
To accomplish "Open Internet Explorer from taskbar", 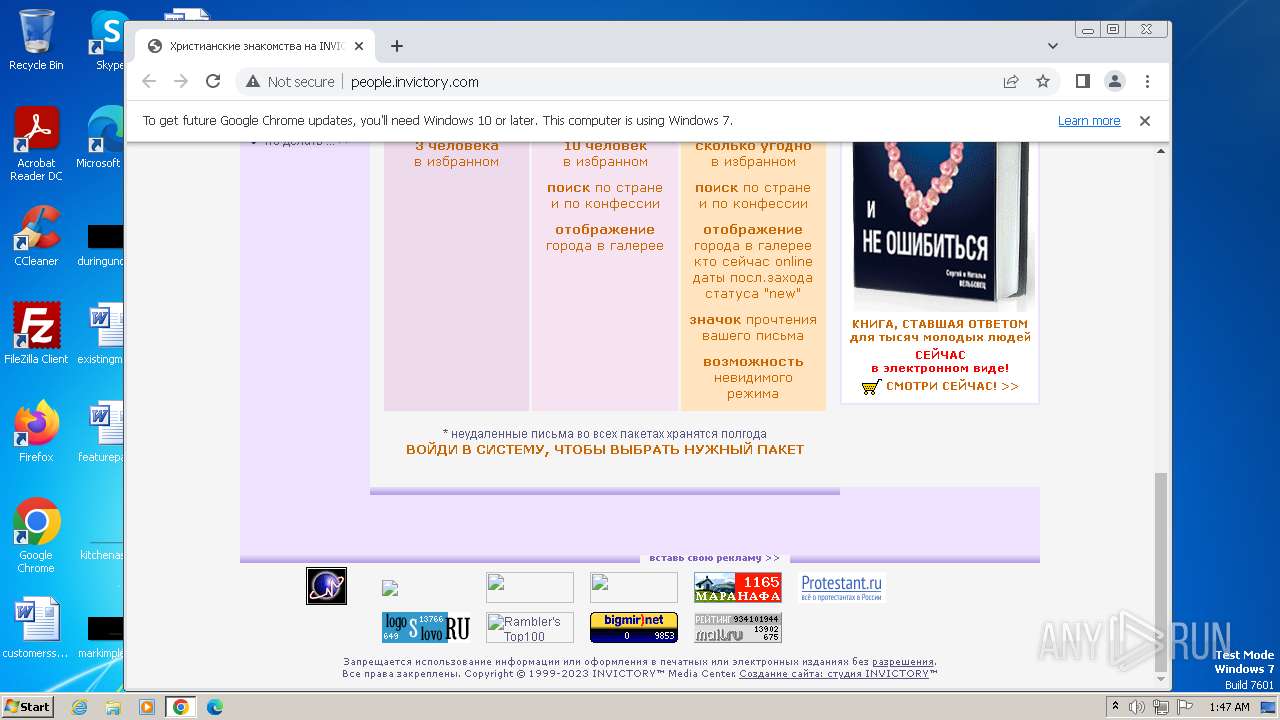I will pos(80,707).
